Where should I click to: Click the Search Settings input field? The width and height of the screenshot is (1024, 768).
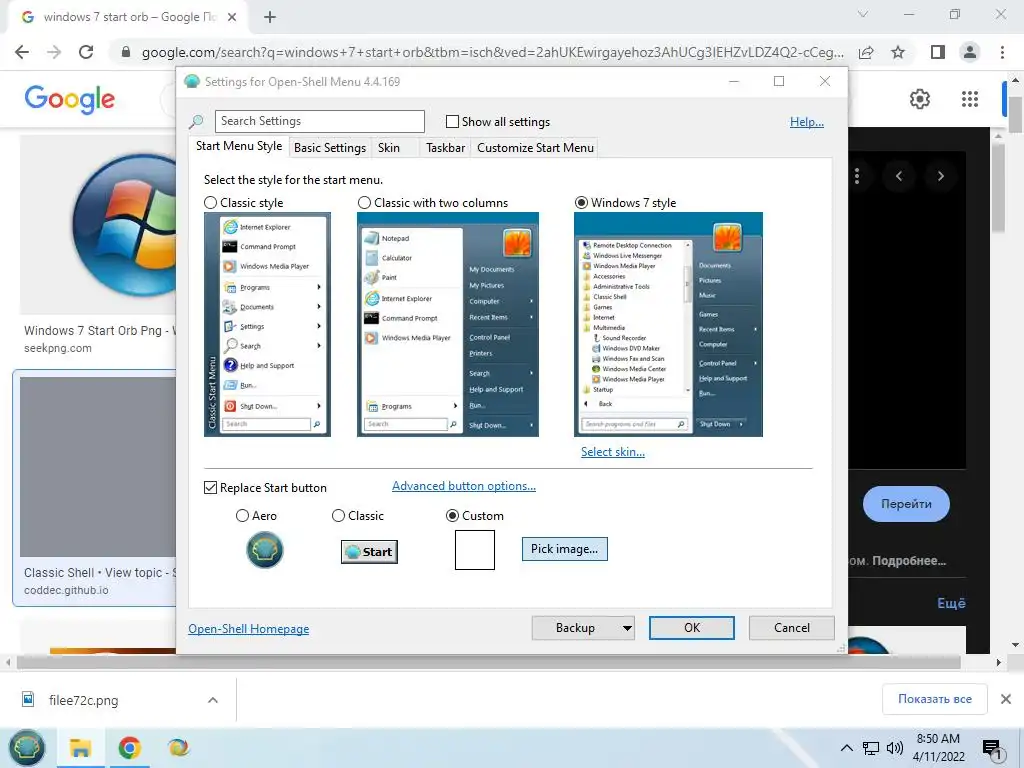[x=319, y=121]
